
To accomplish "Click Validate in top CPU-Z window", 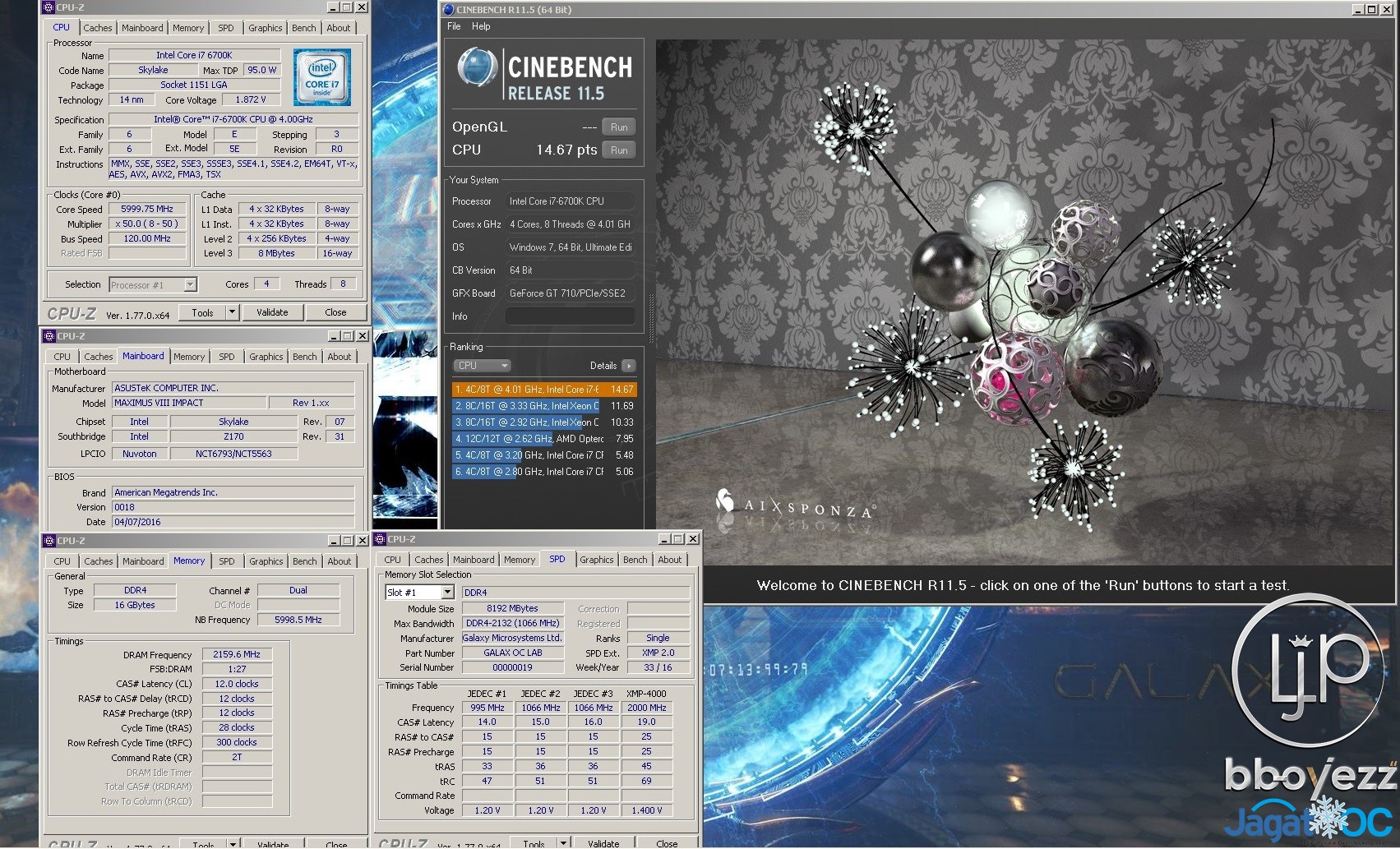I will point(272,312).
